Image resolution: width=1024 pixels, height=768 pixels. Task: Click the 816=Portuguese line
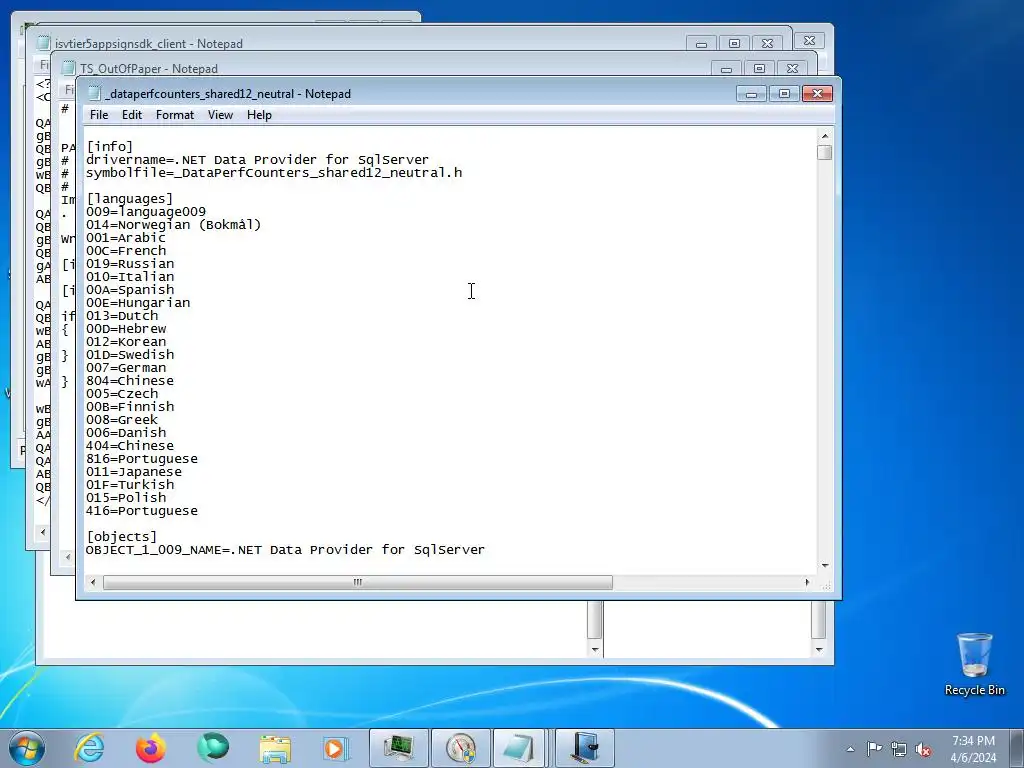tap(142, 458)
